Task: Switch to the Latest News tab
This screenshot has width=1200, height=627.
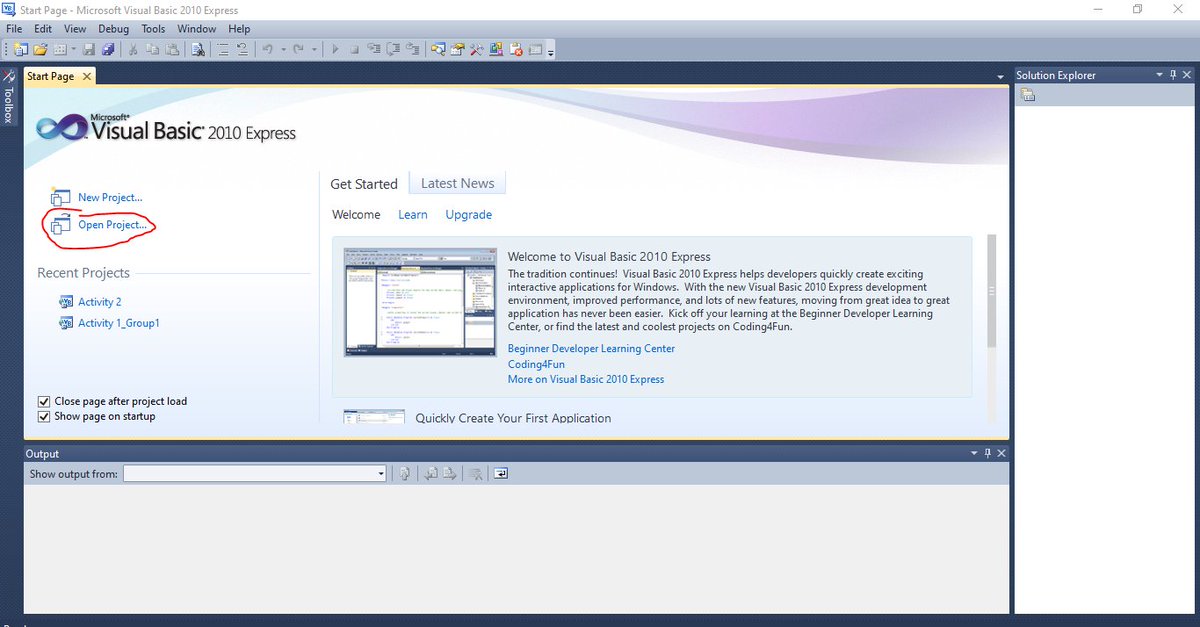Action: [x=457, y=183]
